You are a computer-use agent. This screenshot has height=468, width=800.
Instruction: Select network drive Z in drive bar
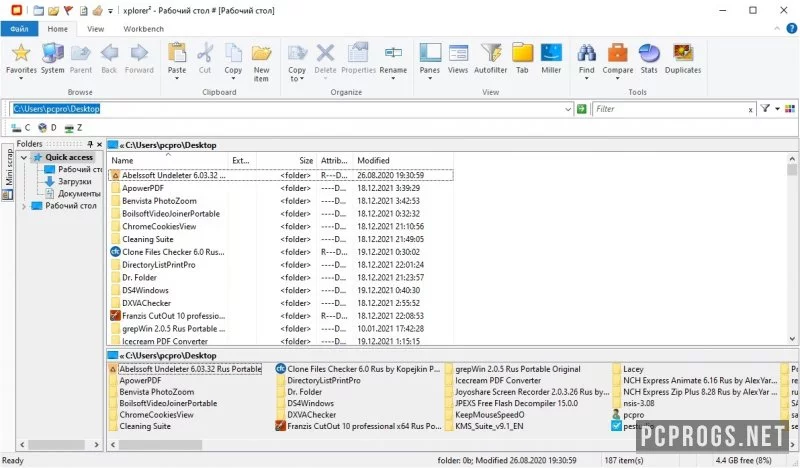73,128
